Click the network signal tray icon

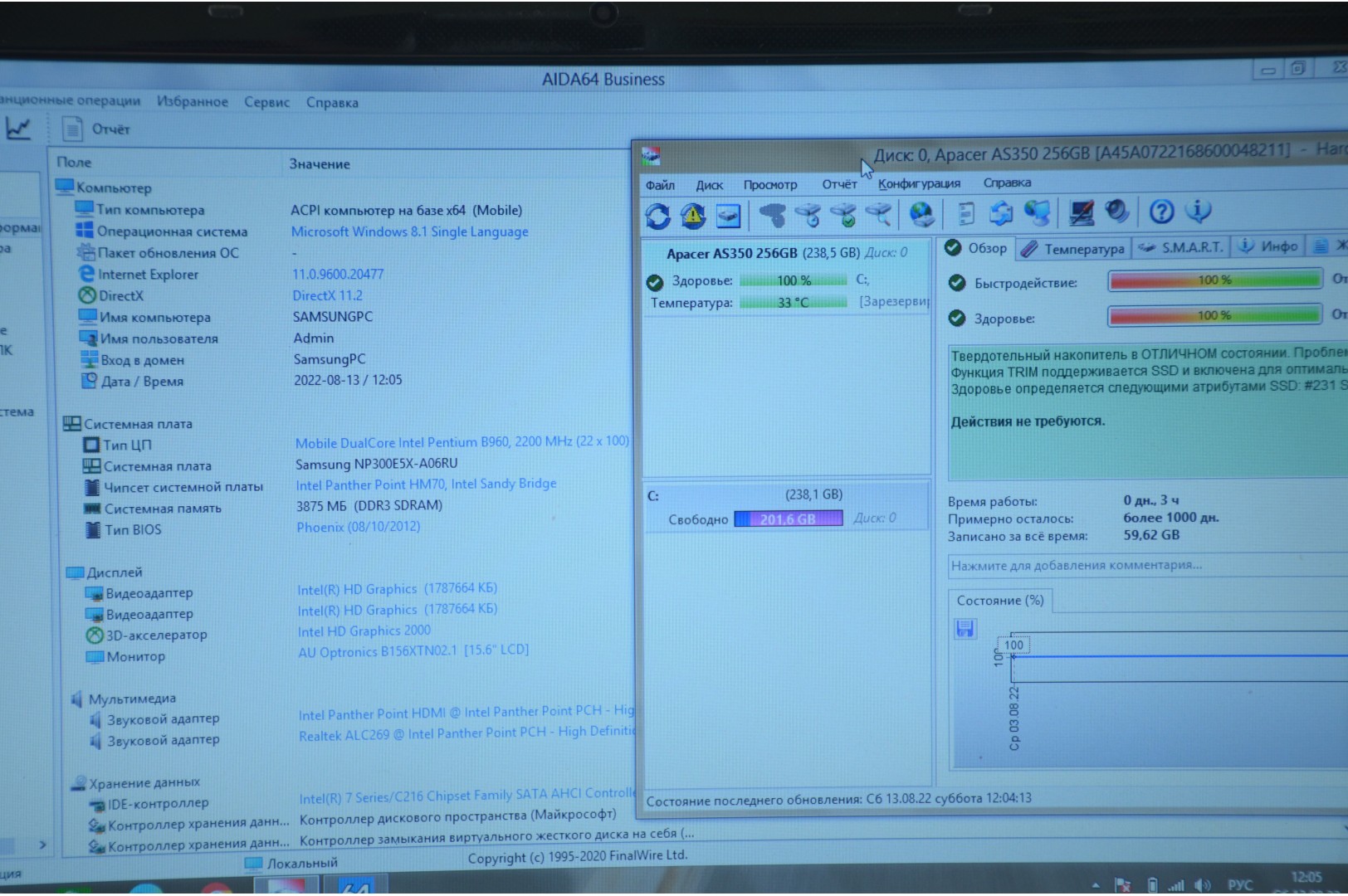[1176, 885]
